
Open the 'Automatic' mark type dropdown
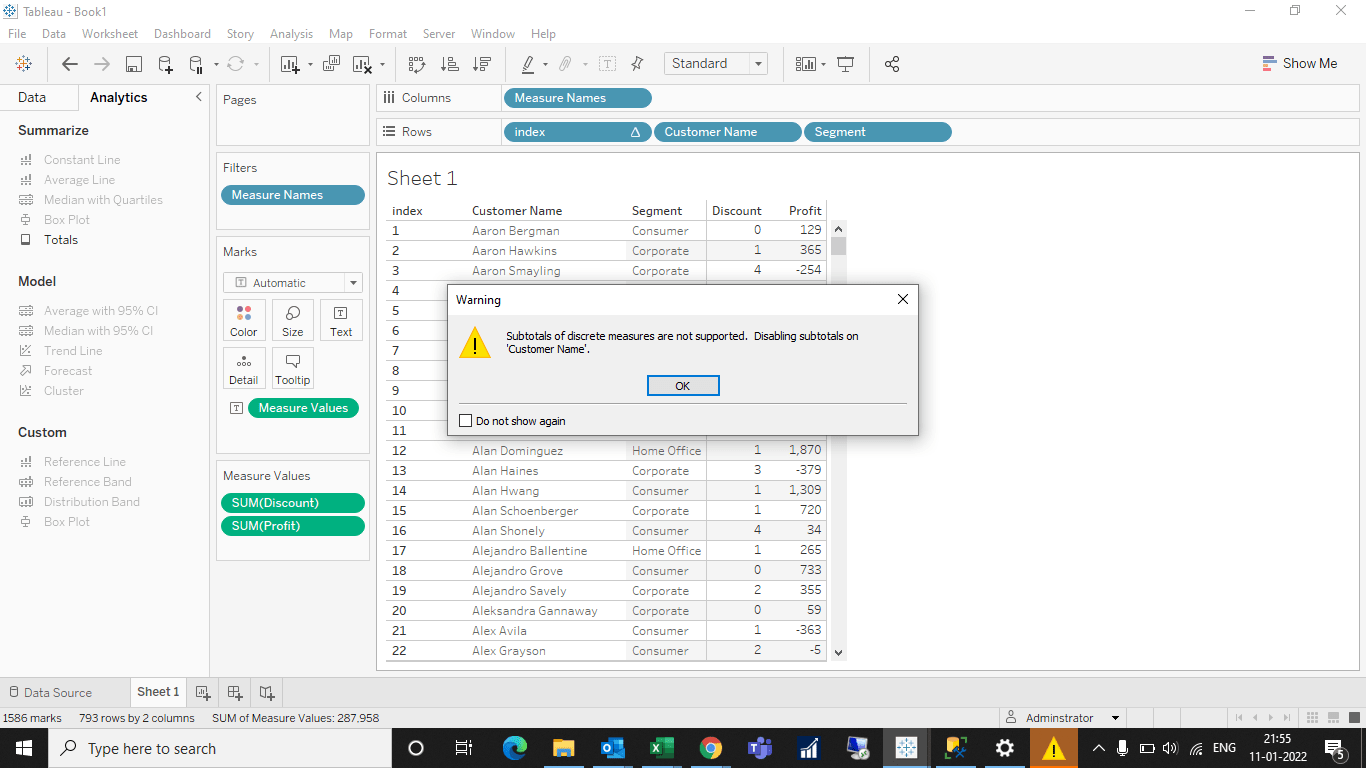pos(353,282)
